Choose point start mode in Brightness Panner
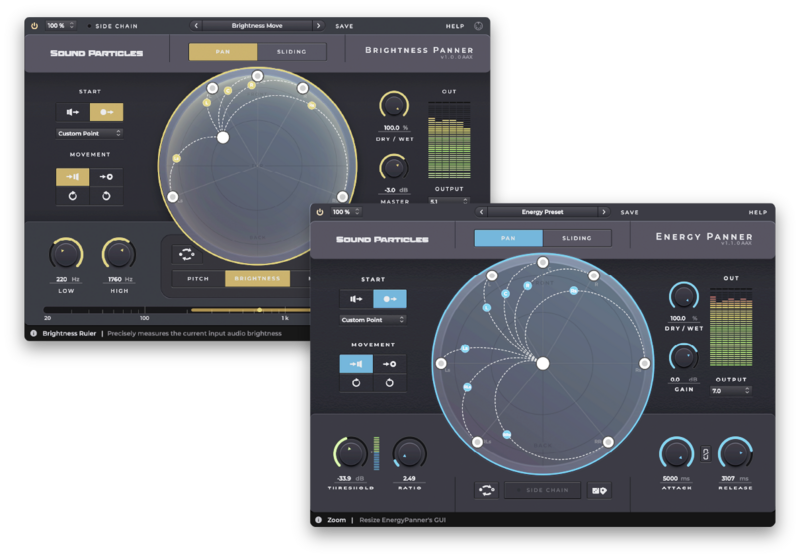 [x=107, y=112]
